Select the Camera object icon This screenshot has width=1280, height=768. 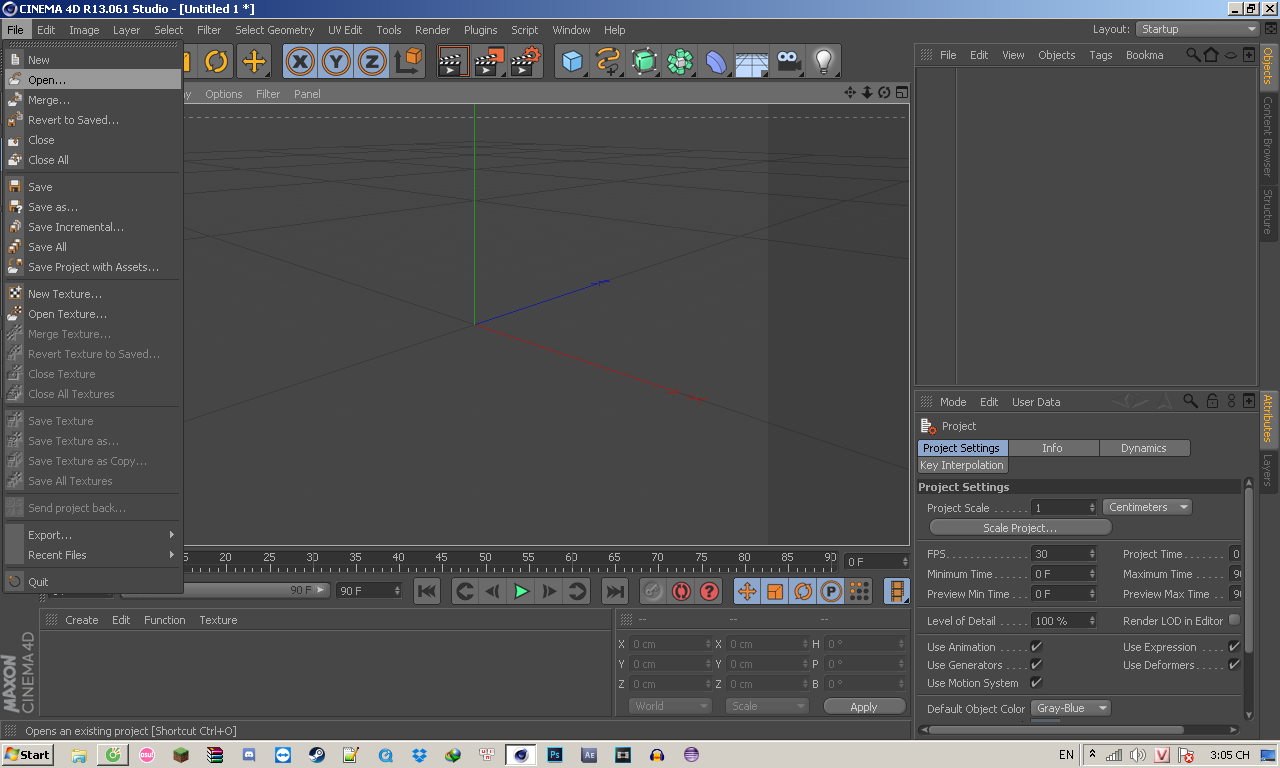789,62
